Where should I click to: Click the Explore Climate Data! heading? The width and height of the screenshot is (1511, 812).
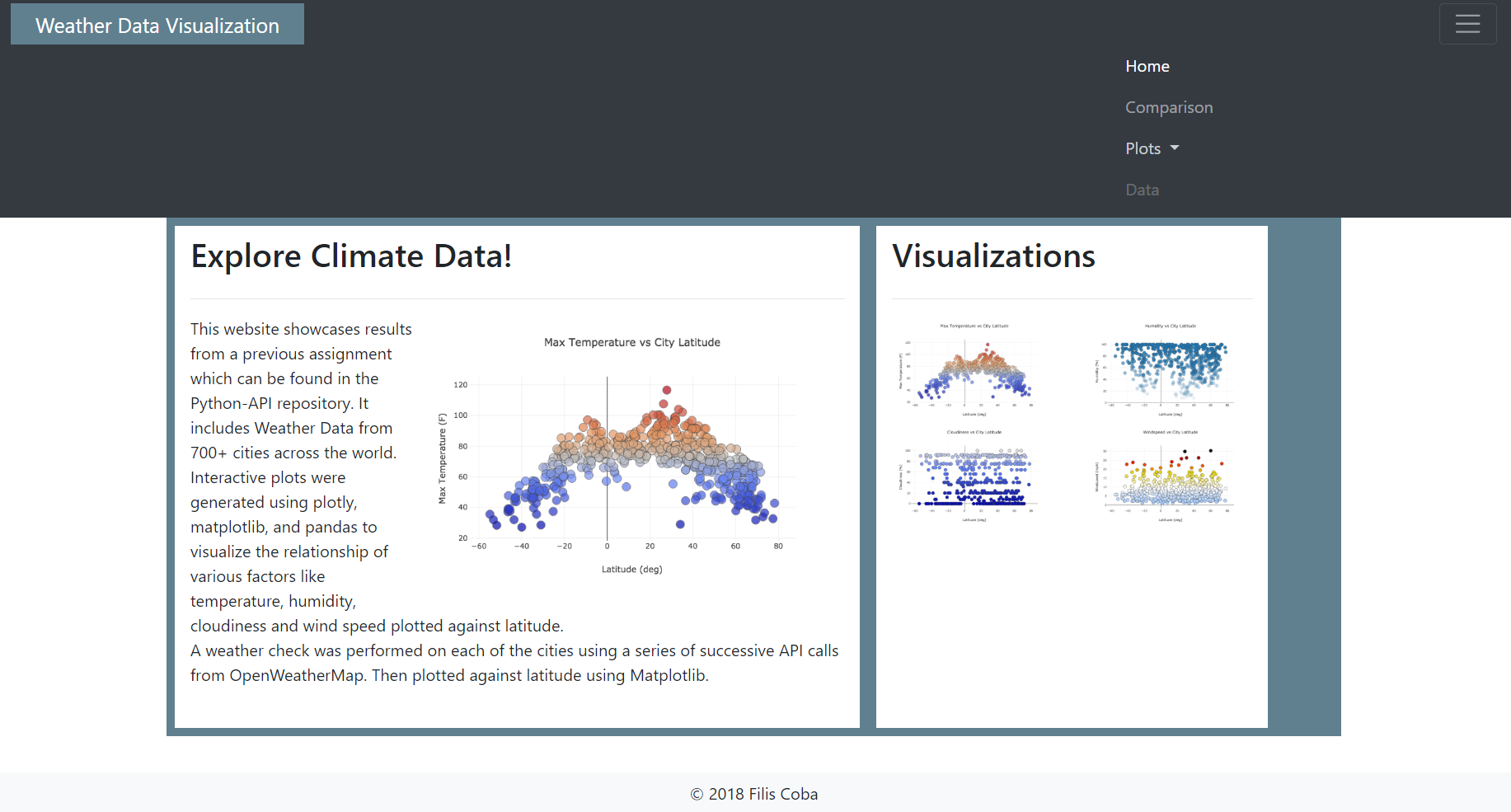point(351,256)
